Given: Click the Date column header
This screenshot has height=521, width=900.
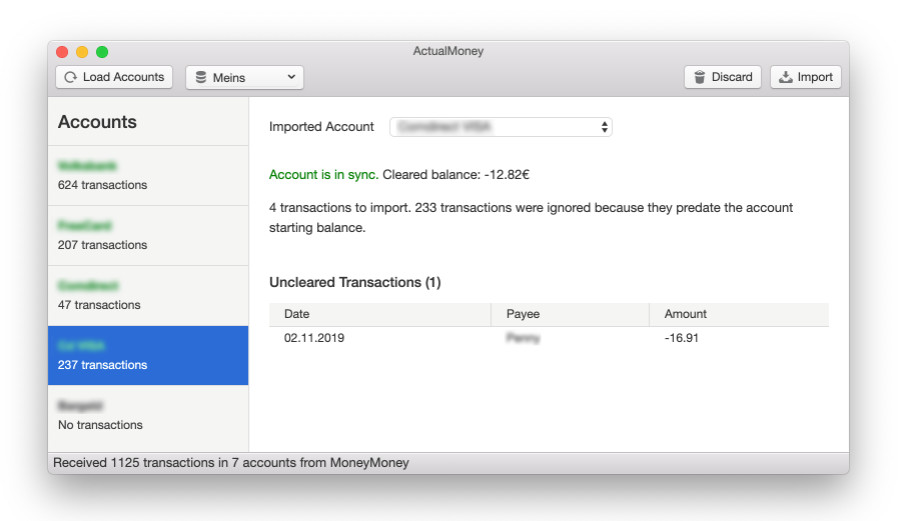Looking at the screenshot, I should tap(380, 314).
